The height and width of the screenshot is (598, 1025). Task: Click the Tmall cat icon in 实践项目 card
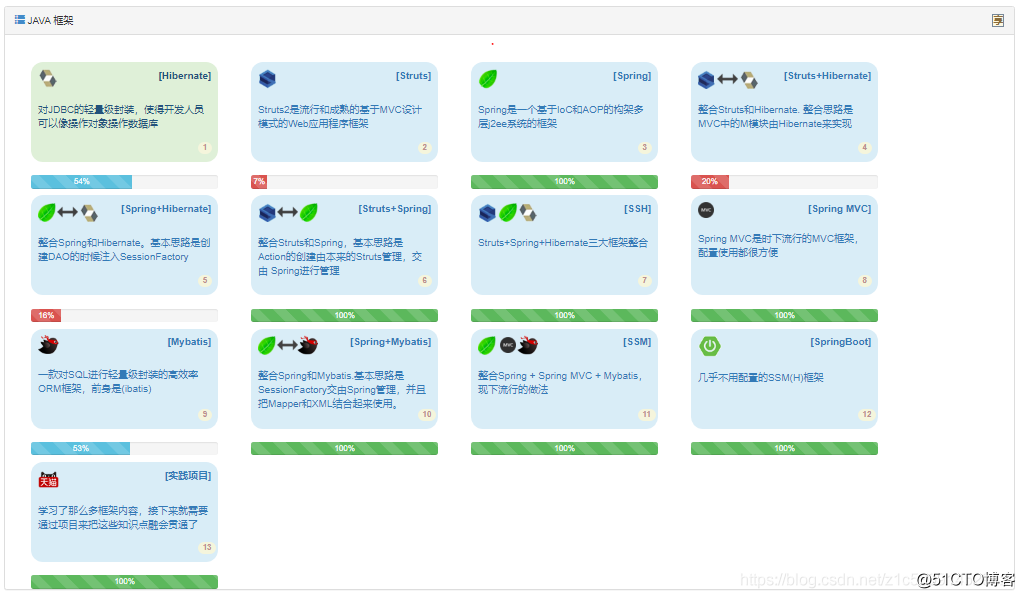[49, 480]
